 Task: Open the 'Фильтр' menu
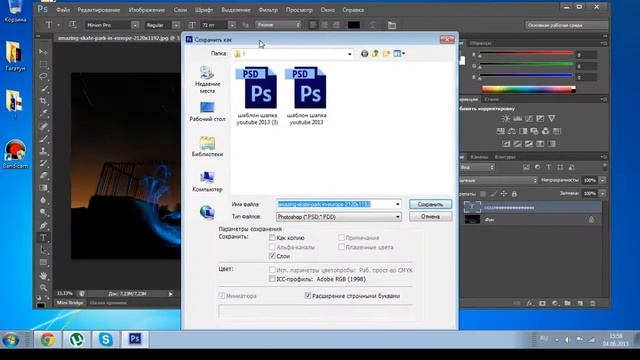tap(268, 10)
